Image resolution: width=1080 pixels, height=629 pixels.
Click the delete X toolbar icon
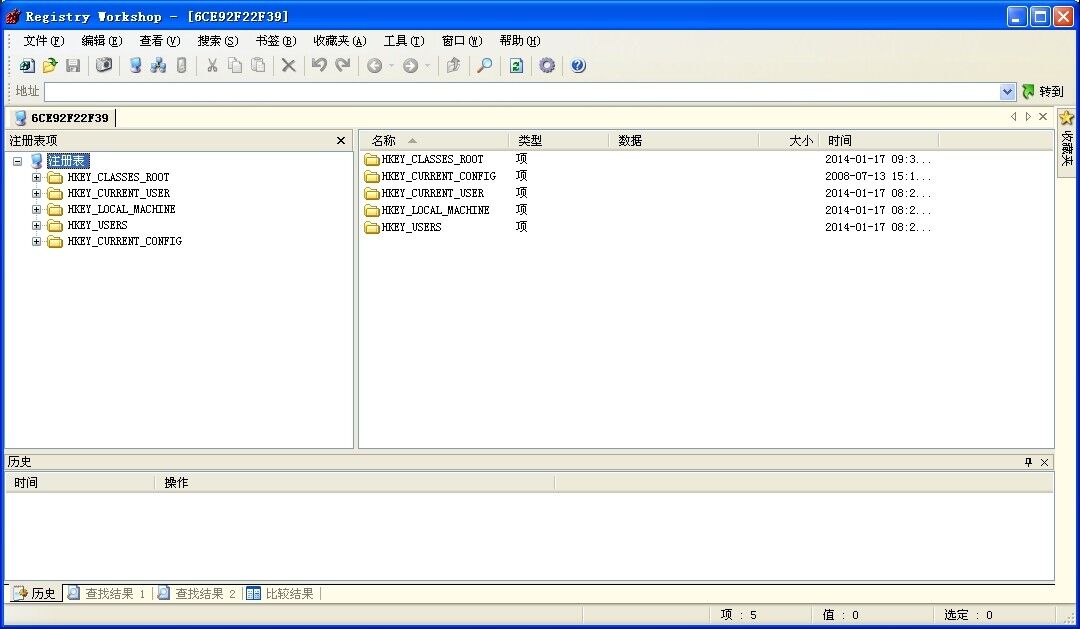[289, 65]
